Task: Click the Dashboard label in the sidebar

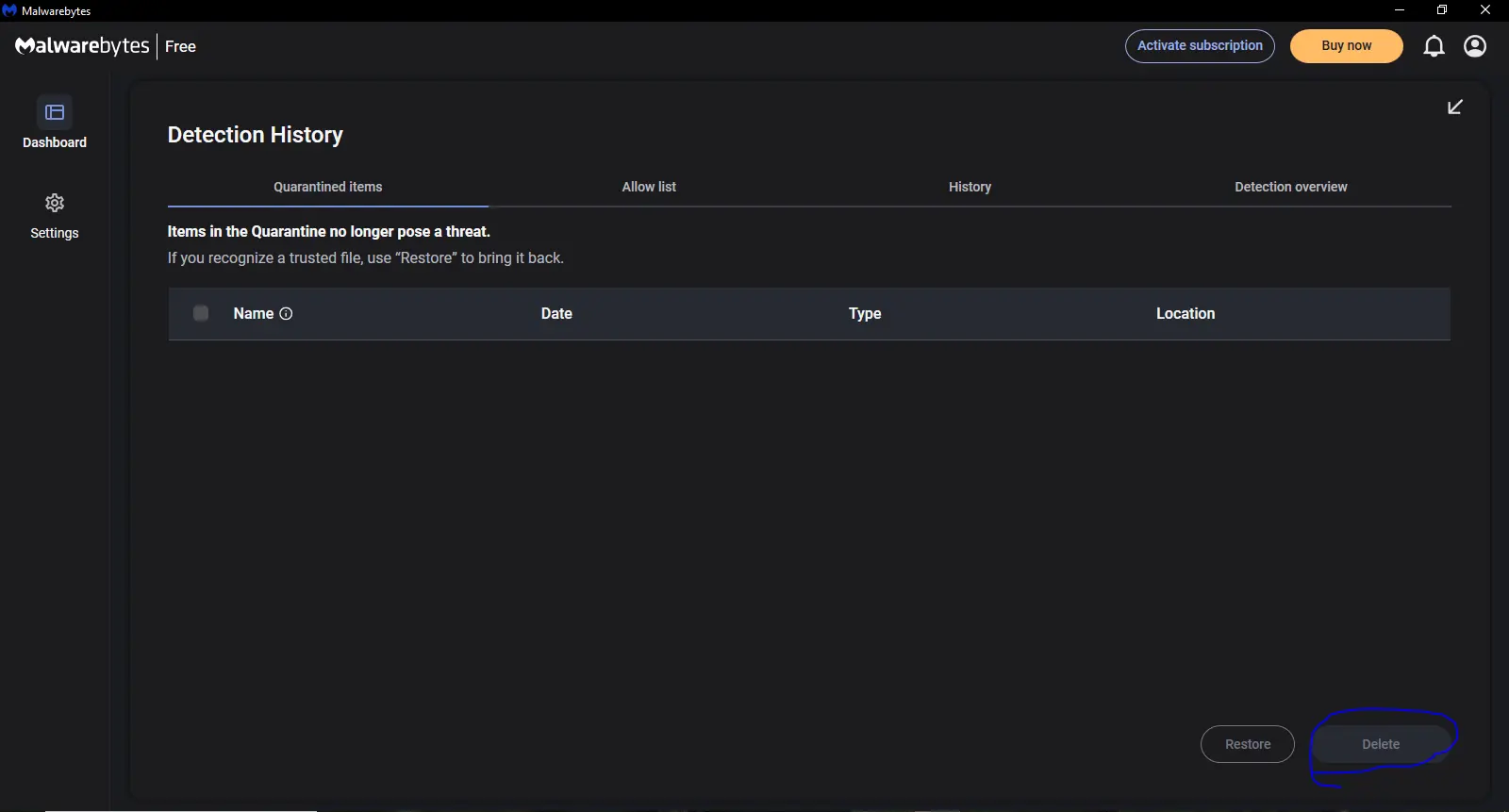Action: [x=55, y=142]
